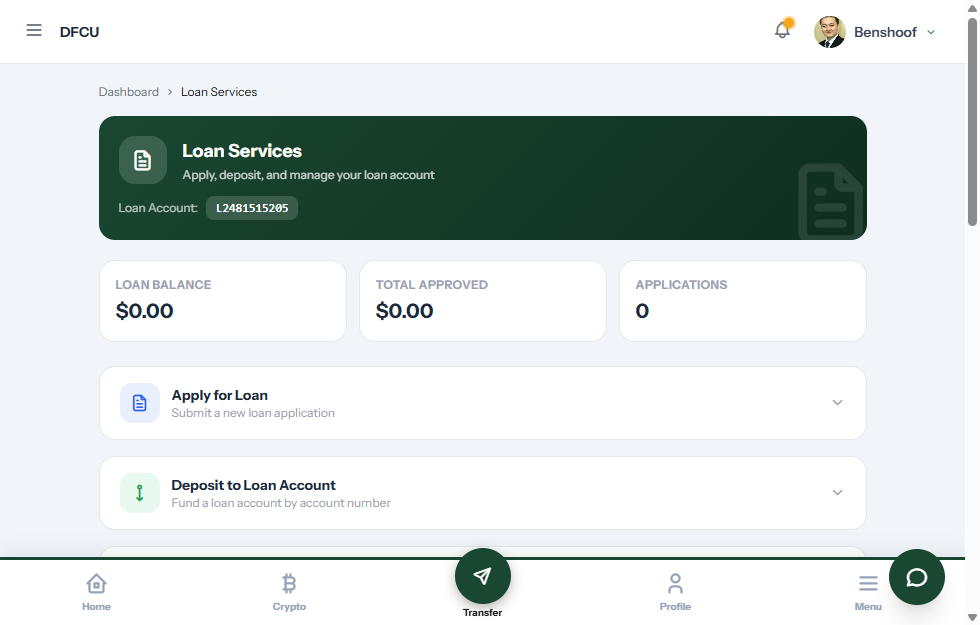
Task: Click the vertical scrollbar thumb
Action: pyautogui.click(x=972, y=122)
